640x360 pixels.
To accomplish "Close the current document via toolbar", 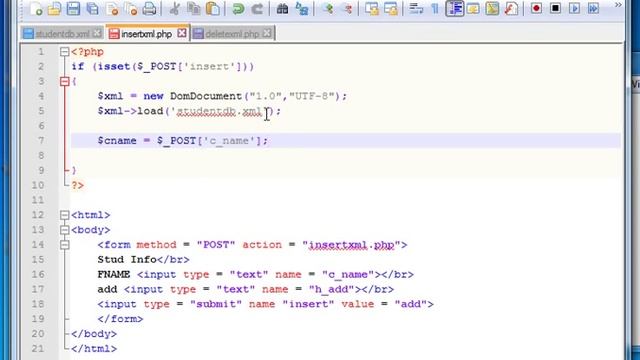I will (112, 9).
